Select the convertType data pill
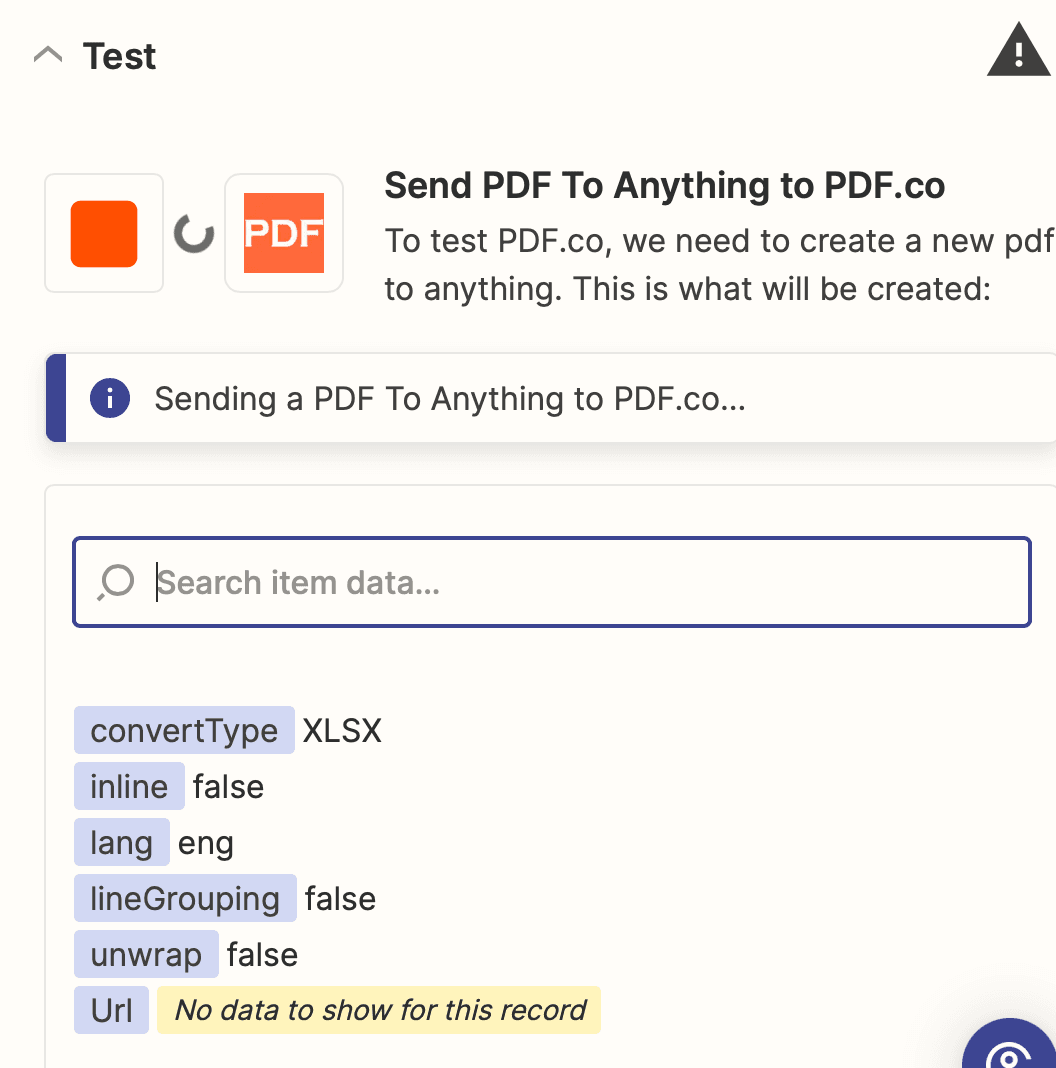The width and height of the screenshot is (1056, 1068). (184, 730)
